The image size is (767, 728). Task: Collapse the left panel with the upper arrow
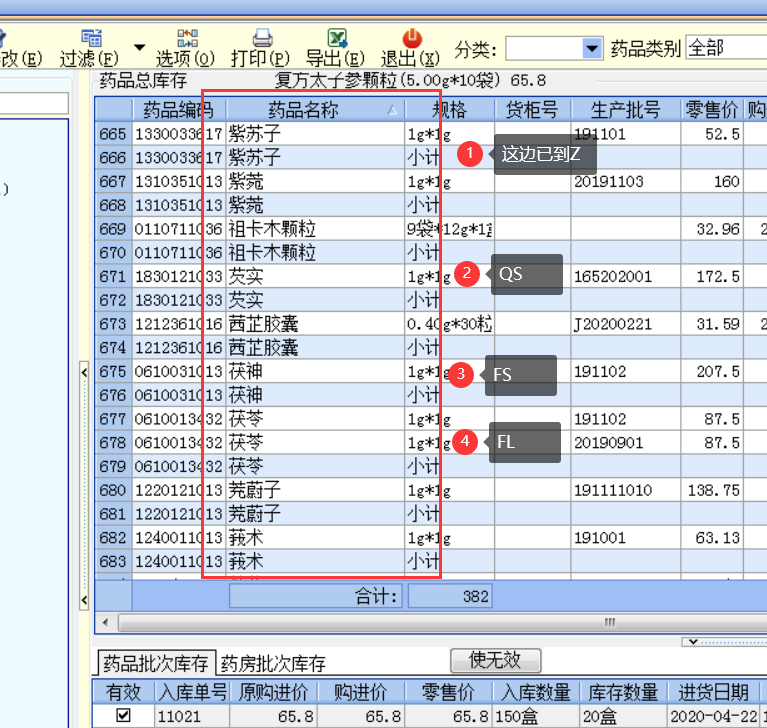click(x=84, y=373)
